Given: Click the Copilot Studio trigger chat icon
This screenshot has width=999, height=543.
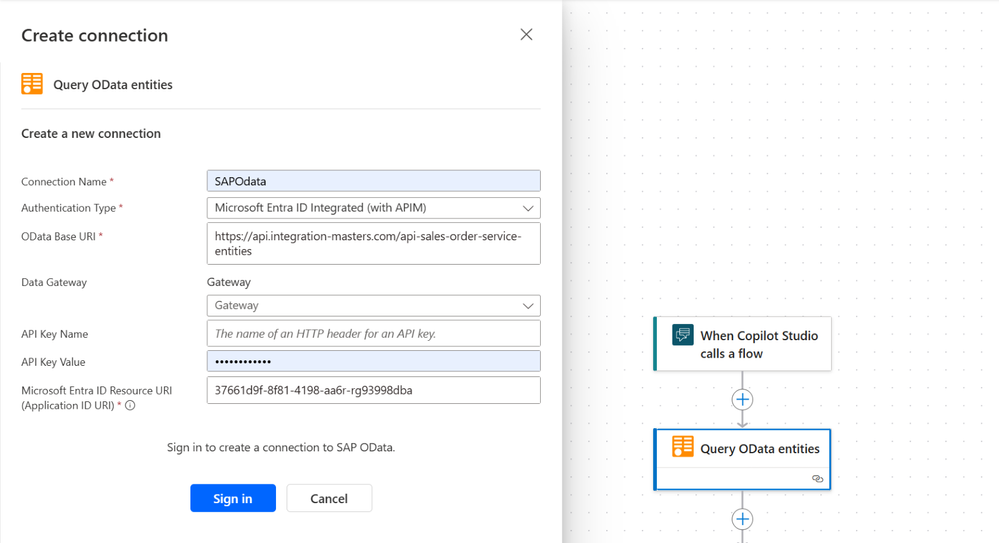Looking at the screenshot, I should pos(682,335).
